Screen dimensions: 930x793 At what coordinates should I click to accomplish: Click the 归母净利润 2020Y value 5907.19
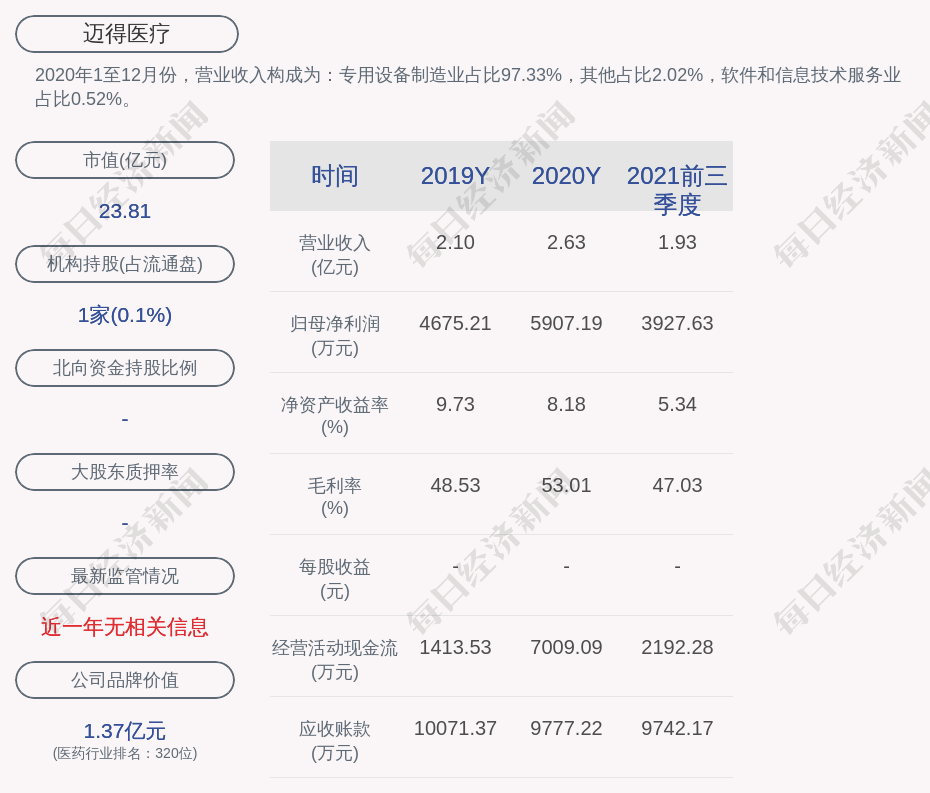[x=566, y=324]
